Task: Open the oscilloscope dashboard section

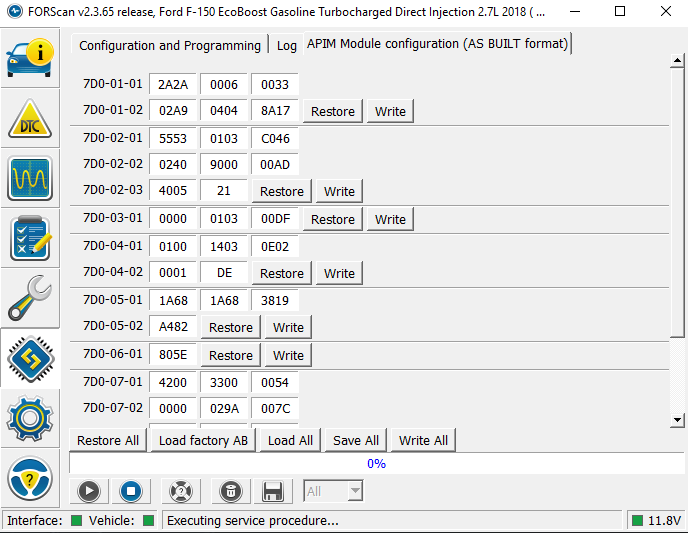Action: [30, 179]
